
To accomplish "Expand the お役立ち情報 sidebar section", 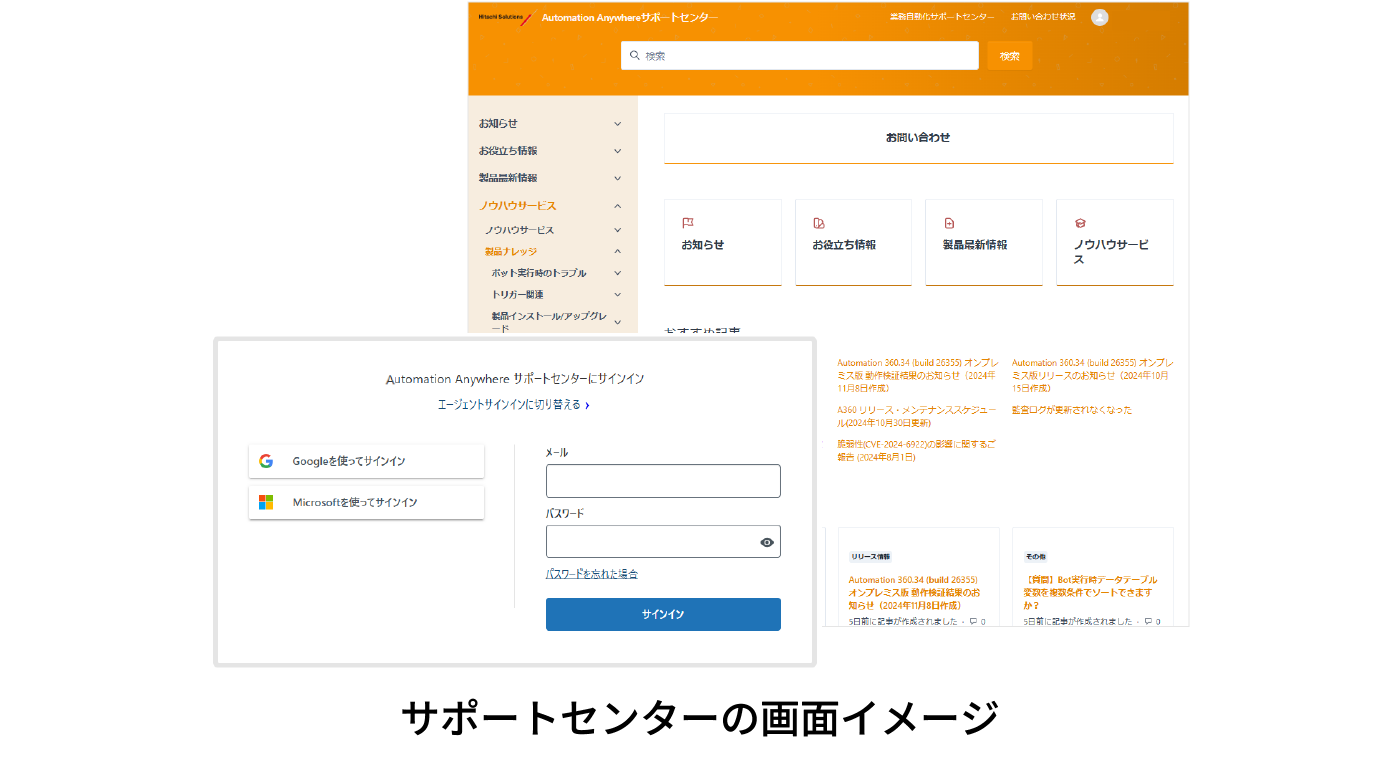I will [x=617, y=151].
